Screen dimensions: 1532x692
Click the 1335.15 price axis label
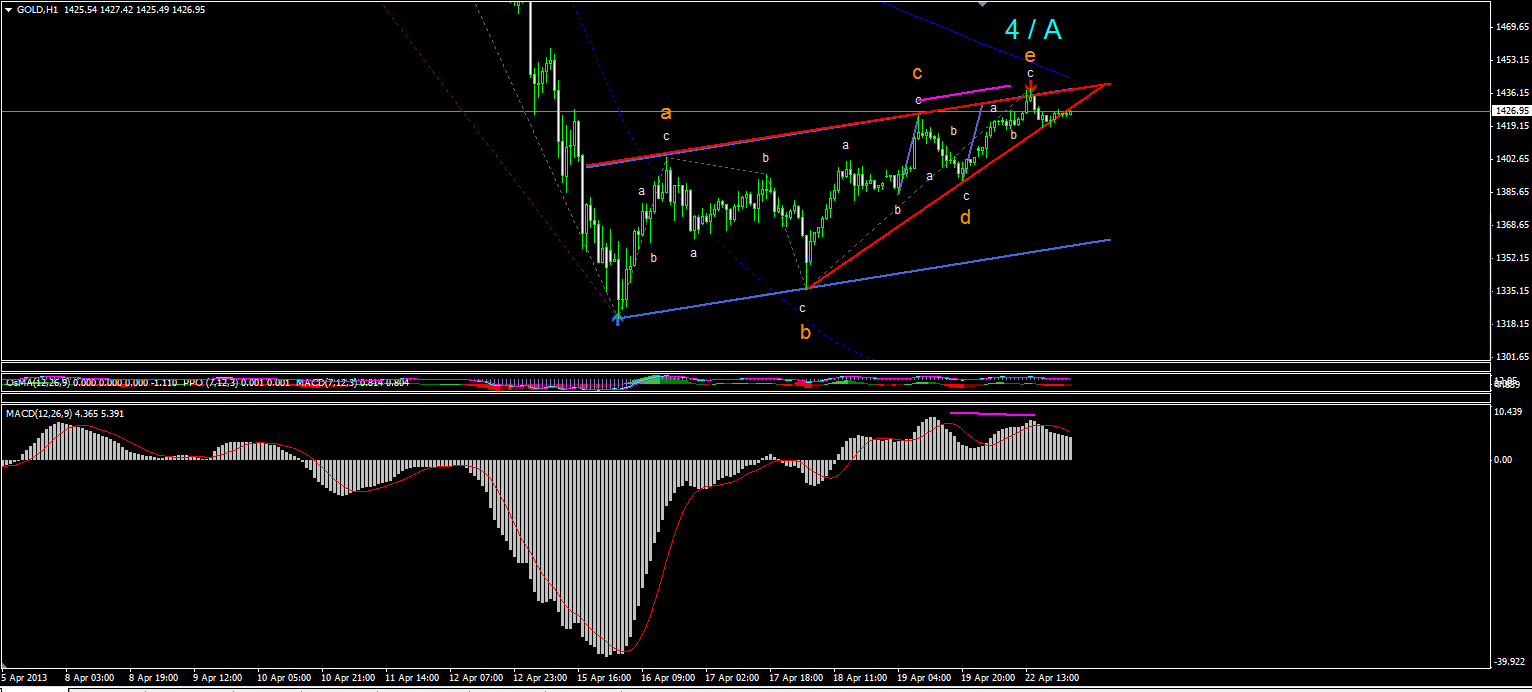[x=1511, y=291]
